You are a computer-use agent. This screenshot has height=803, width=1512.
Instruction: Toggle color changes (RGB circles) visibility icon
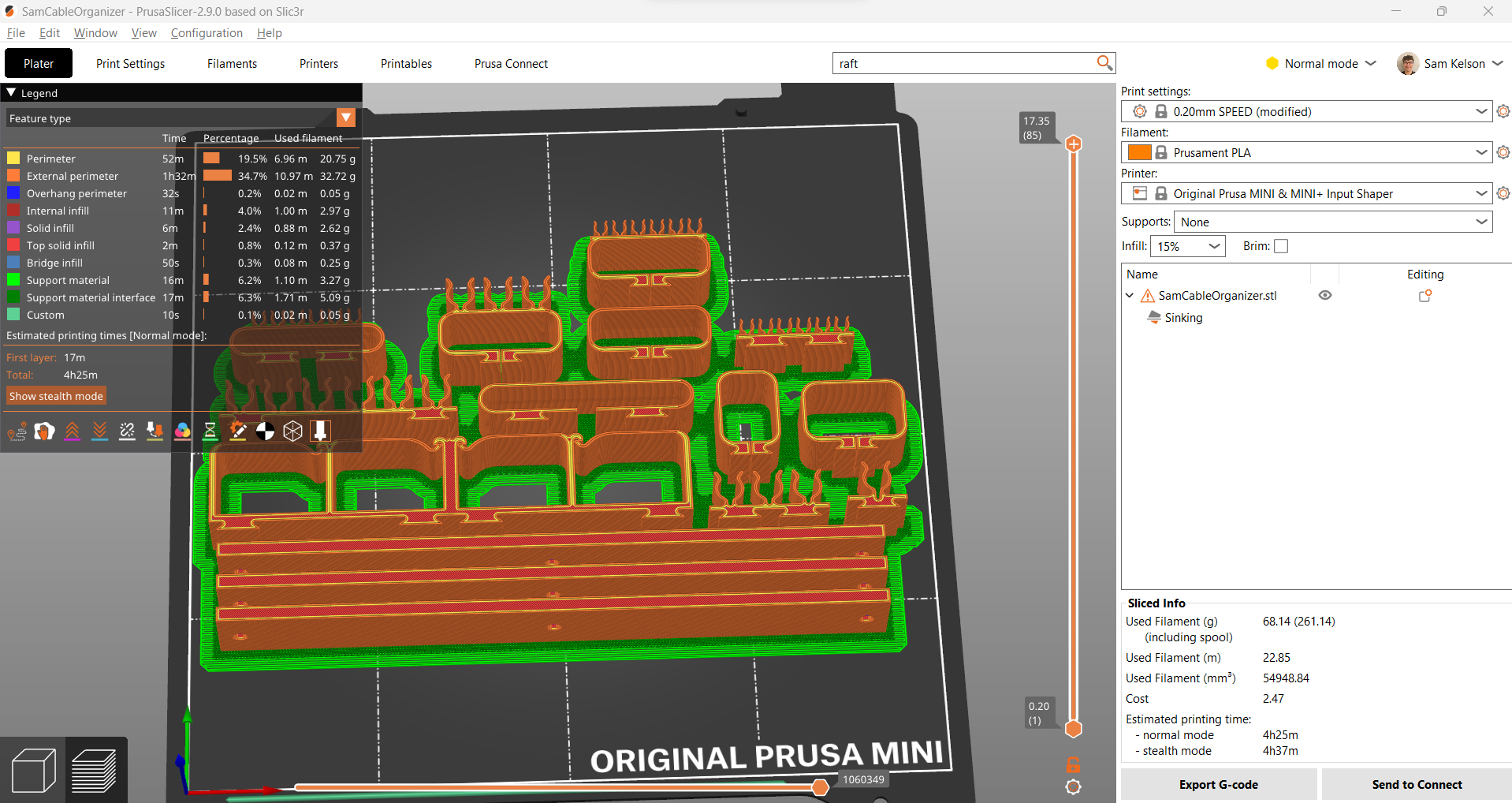183,431
